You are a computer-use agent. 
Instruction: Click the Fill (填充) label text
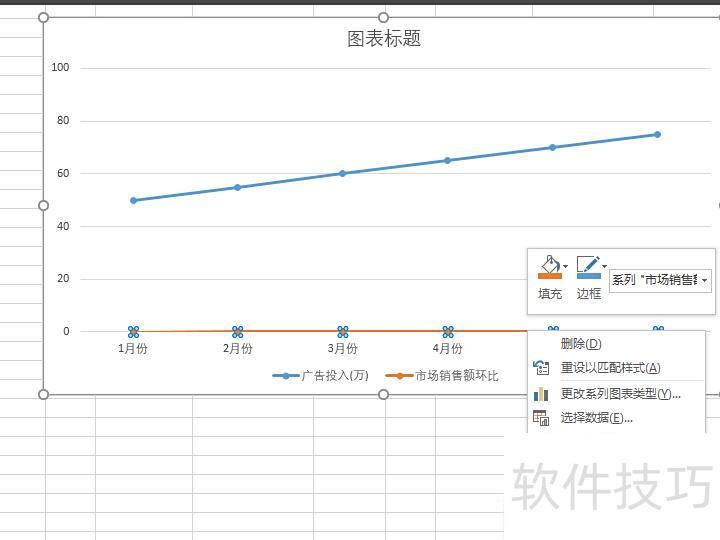click(x=550, y=294)
